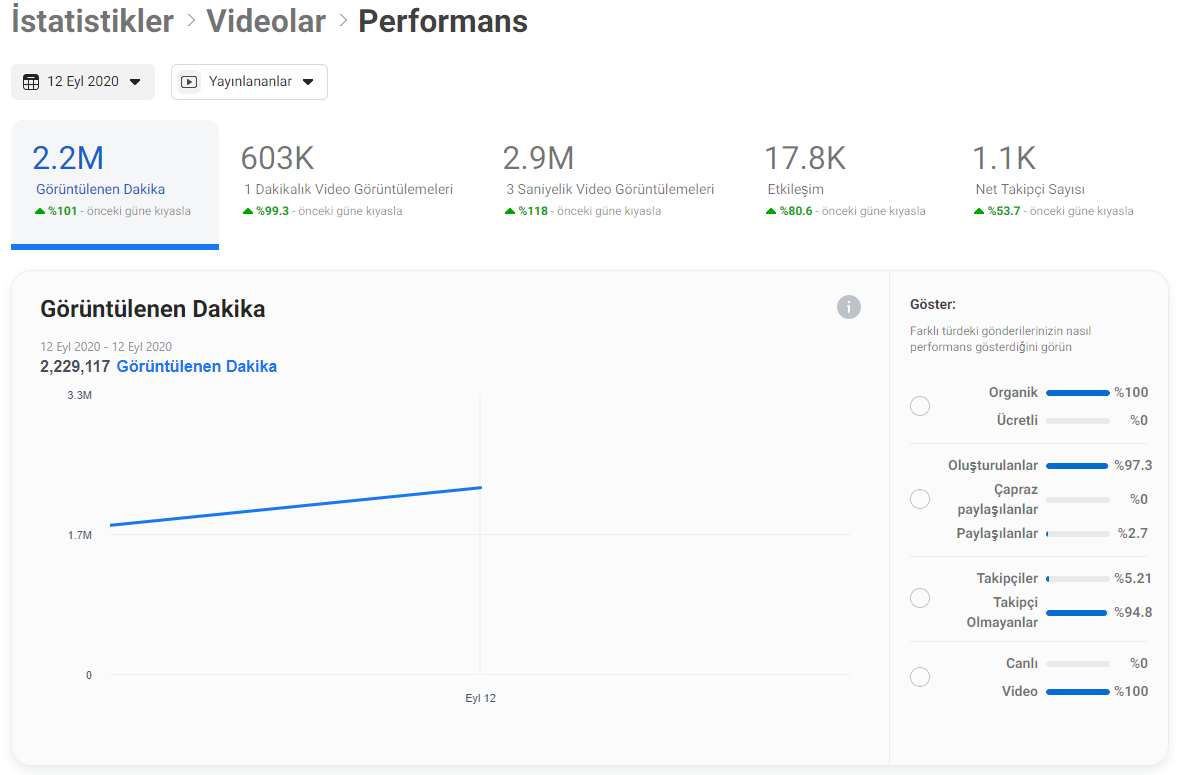Select the Canlı / Video radio option

click(x=920, y=677)
